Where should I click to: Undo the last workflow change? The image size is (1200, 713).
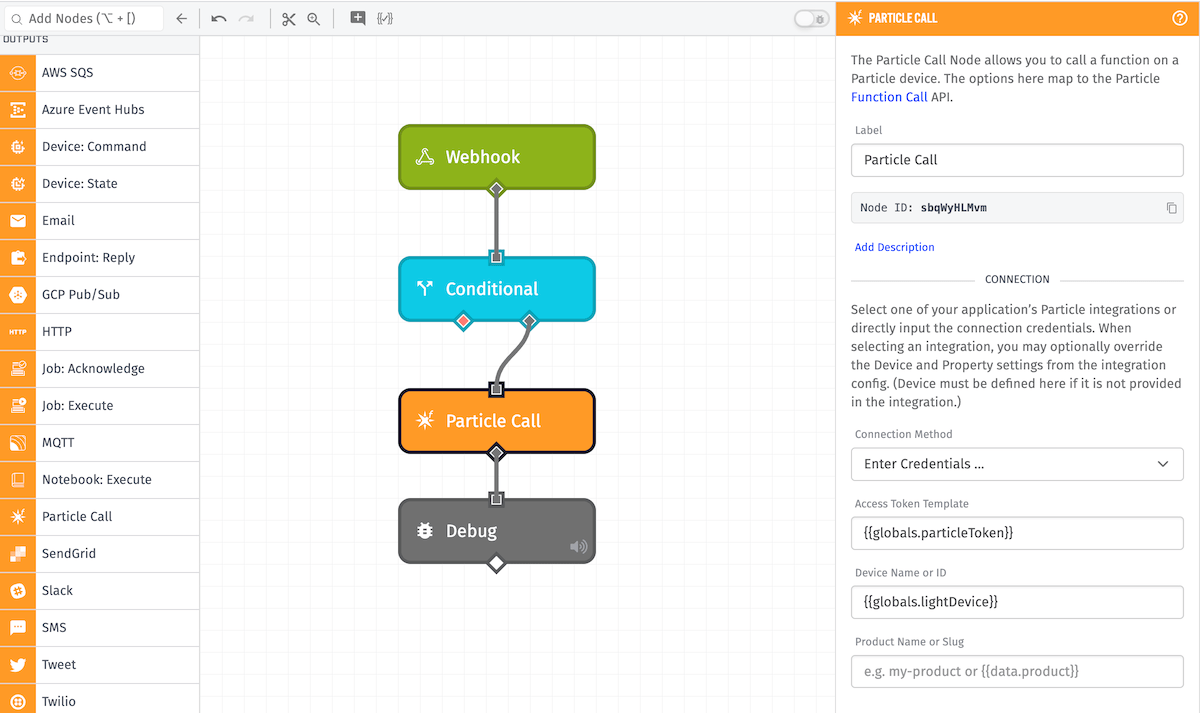click(x=219, y=18)
